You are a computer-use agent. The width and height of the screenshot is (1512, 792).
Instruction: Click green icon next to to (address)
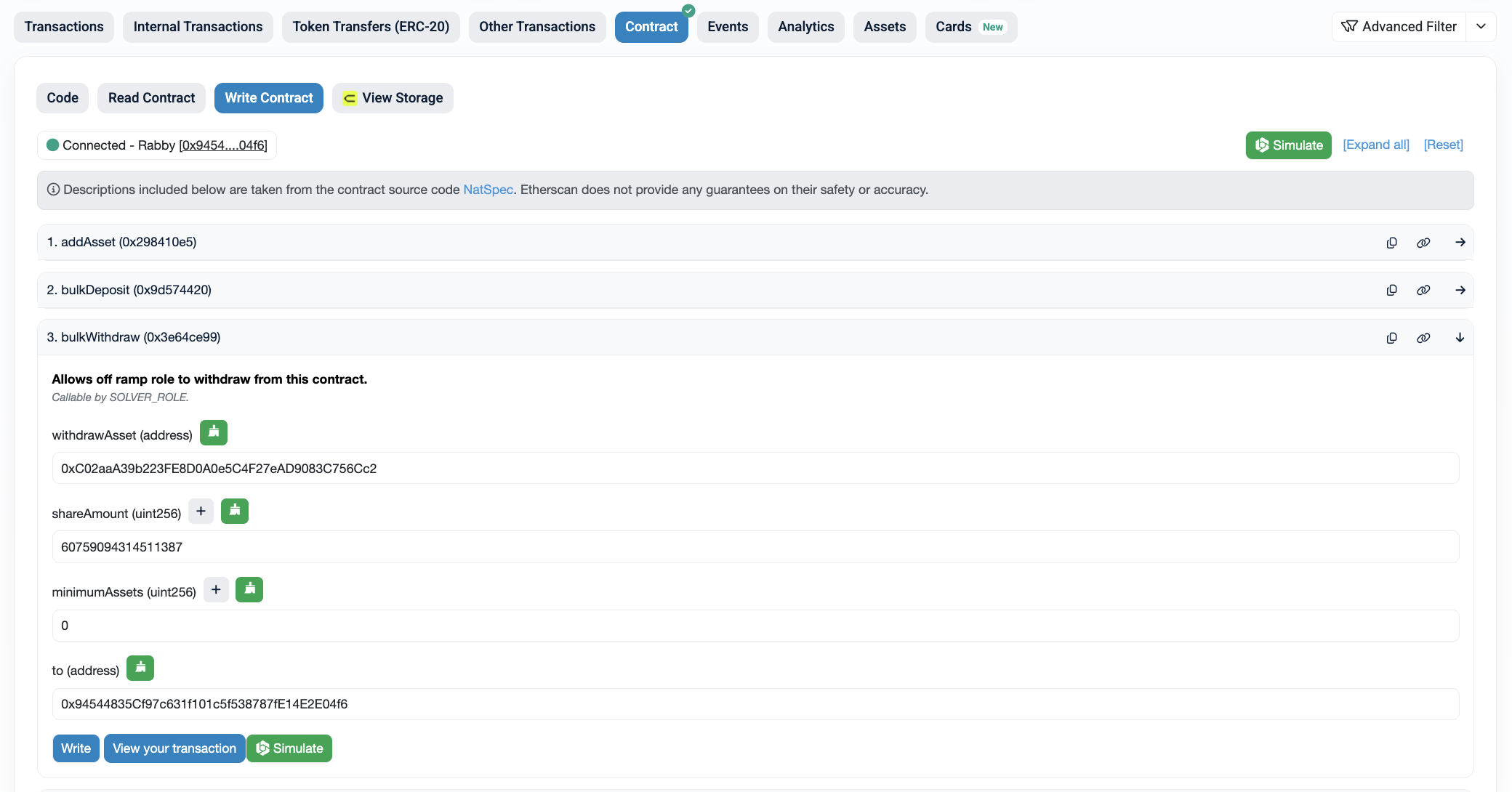(140, 668)
